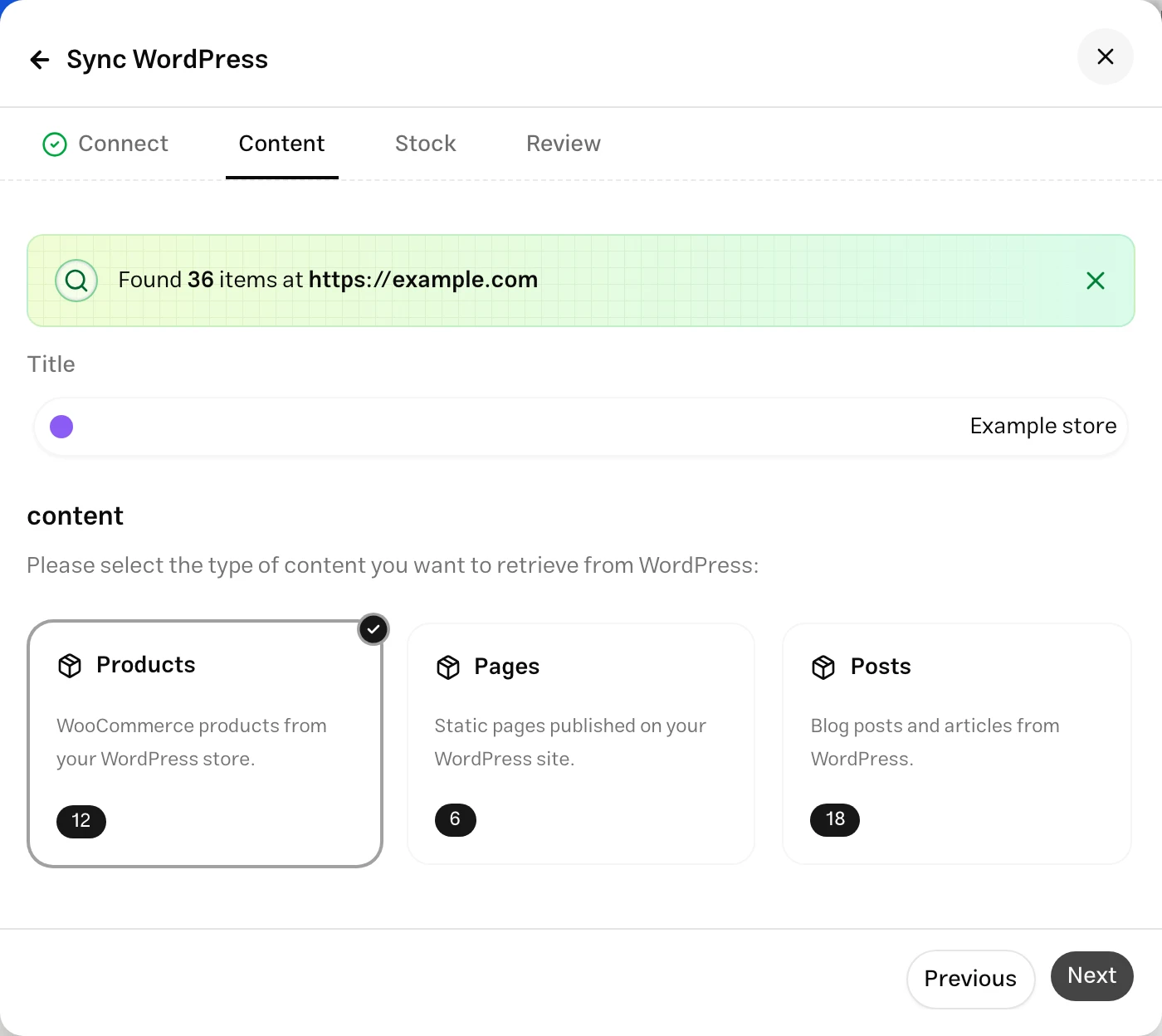Click the https://example.com text in banner
The height and width of the screenshot is (1036, 1162).
[x=423, y=280]
